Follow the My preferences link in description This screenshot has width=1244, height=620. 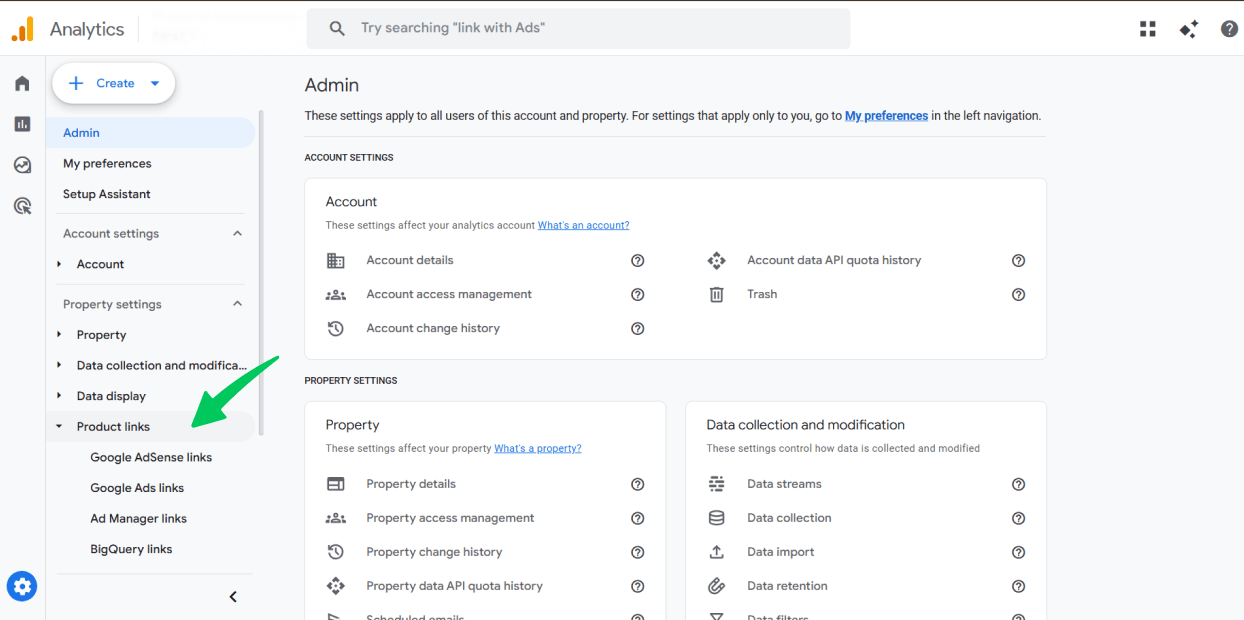[x=886, y=116]
